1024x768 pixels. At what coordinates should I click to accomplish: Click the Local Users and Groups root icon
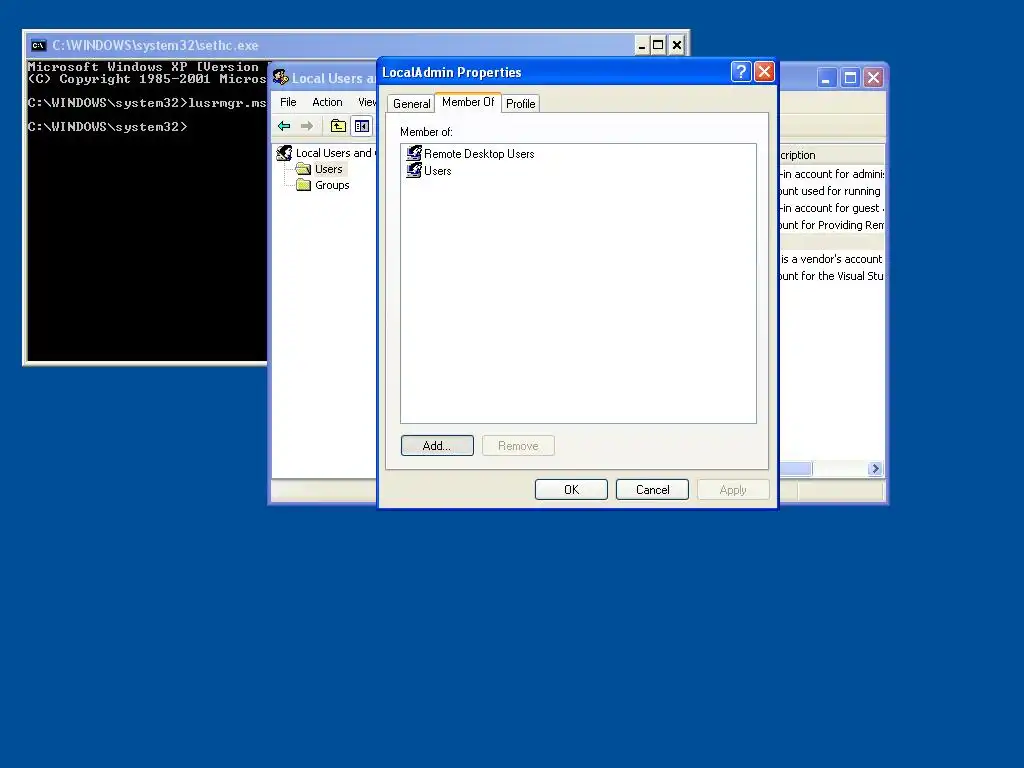(x=284, y=153)
